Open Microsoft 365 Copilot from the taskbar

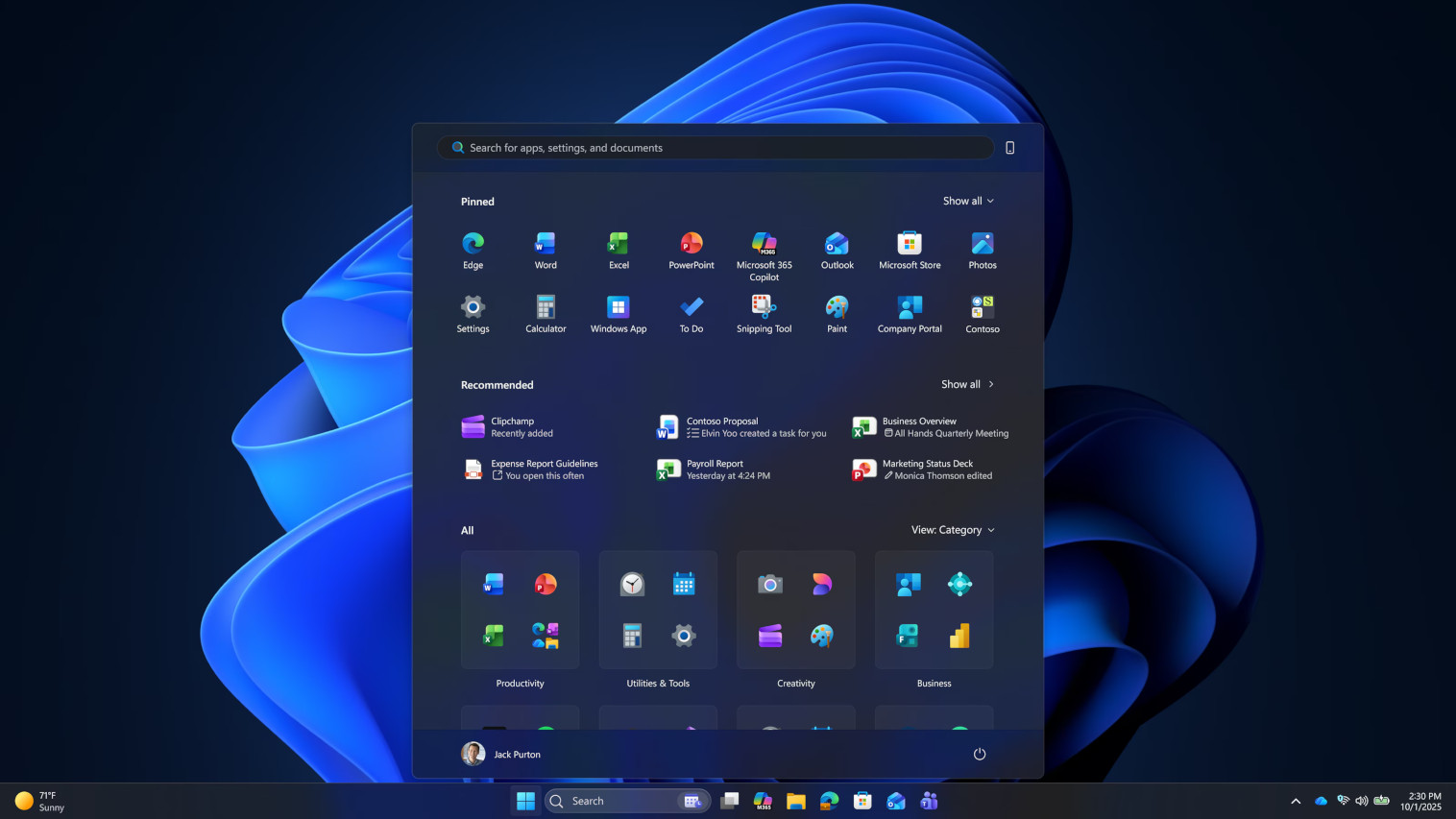click(764, 801)
